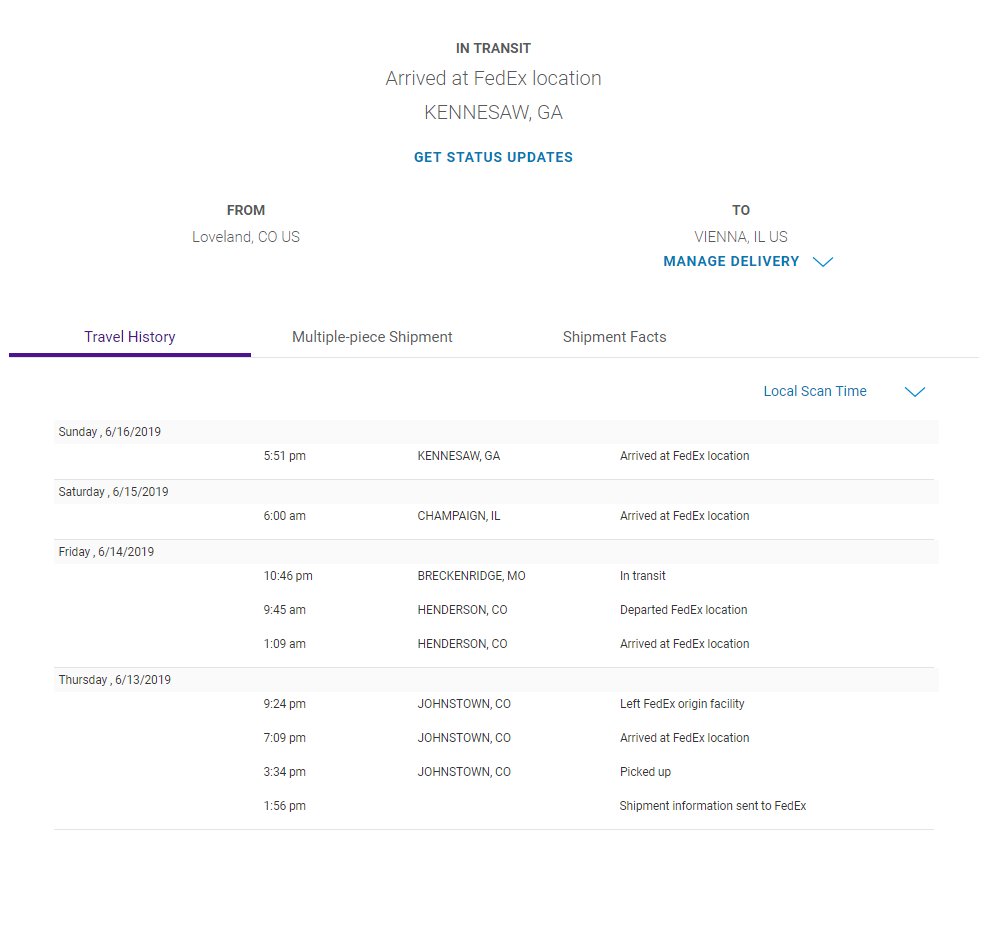The image size is (988, 942).
Task: Click the large Arrived at FedEx location status headline
Action: [x=493, y=78]
